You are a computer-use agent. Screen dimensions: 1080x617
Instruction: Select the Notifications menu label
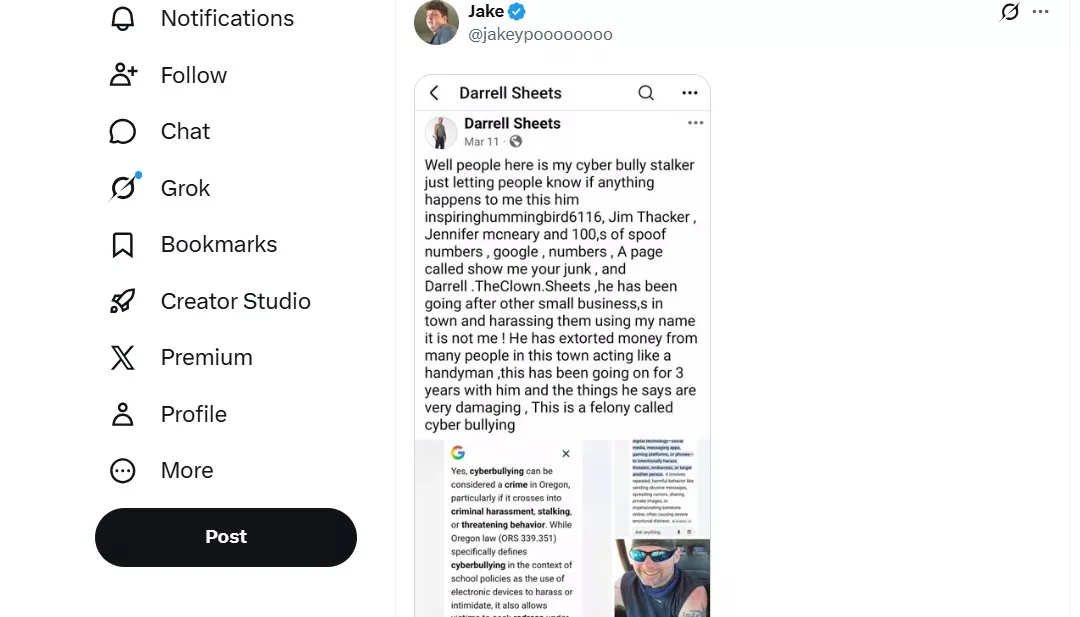click(x=227, y=19)
